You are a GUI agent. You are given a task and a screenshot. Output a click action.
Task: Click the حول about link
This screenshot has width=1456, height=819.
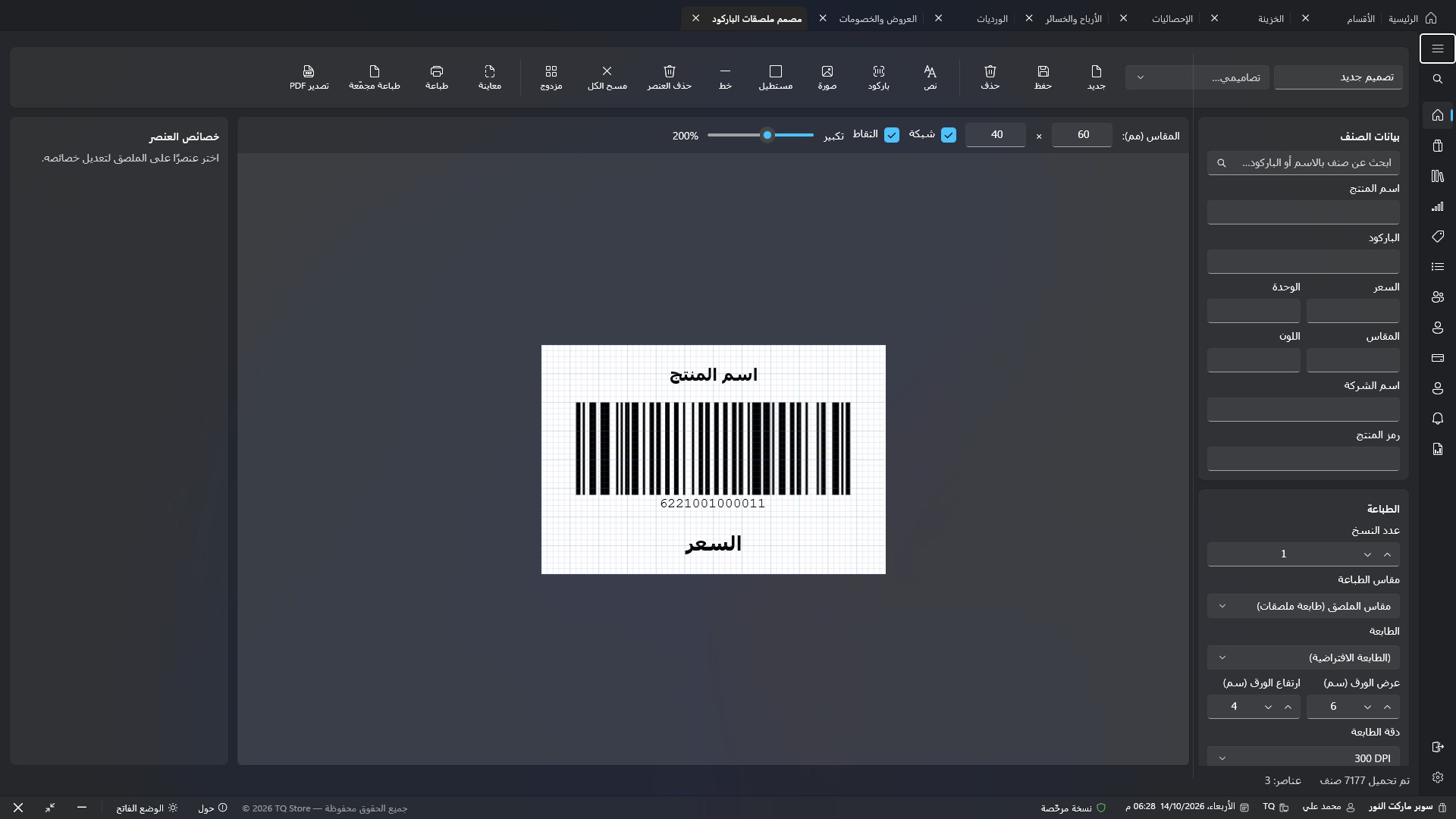click(212, 808)
